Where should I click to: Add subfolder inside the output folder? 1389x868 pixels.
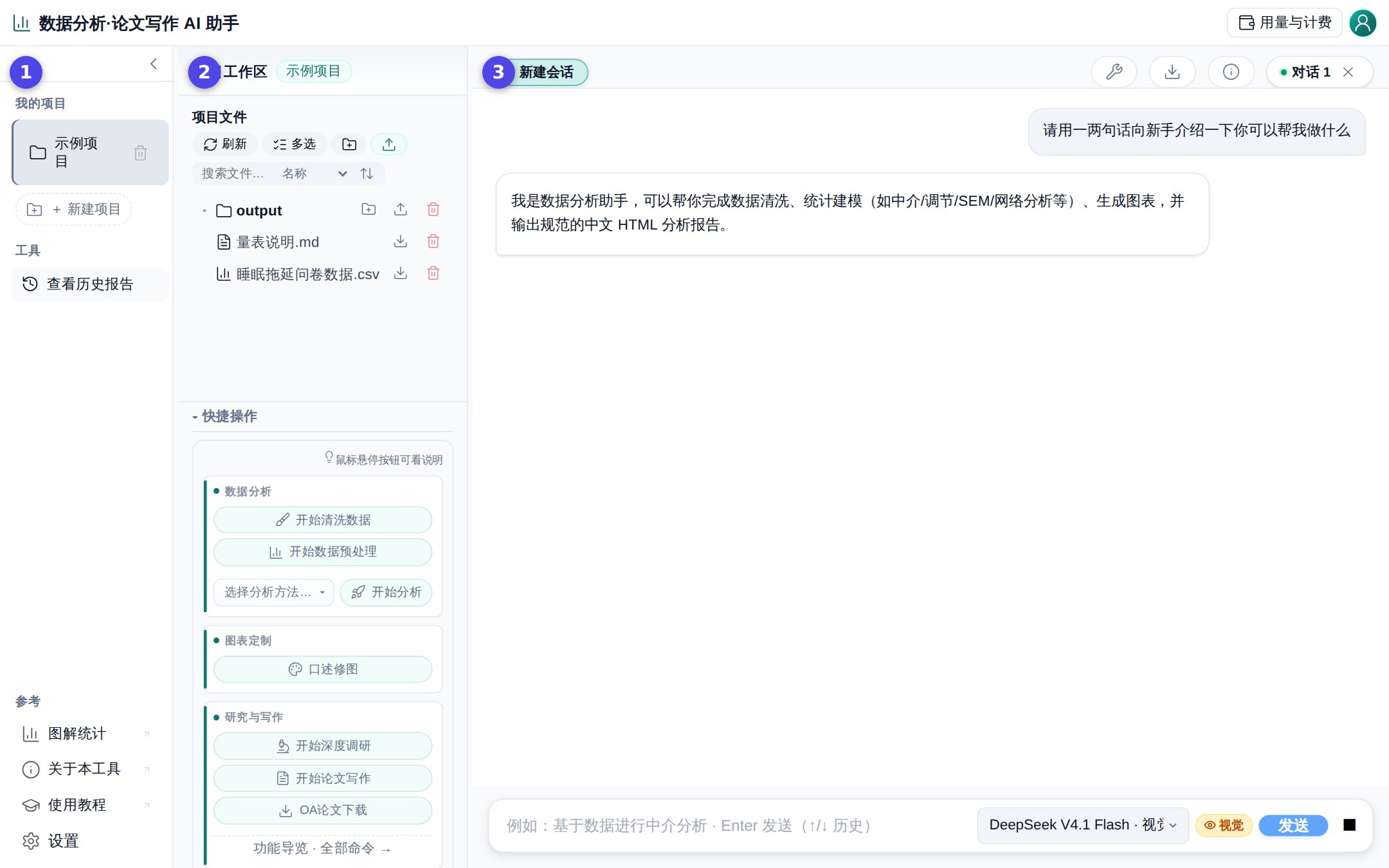368,210
